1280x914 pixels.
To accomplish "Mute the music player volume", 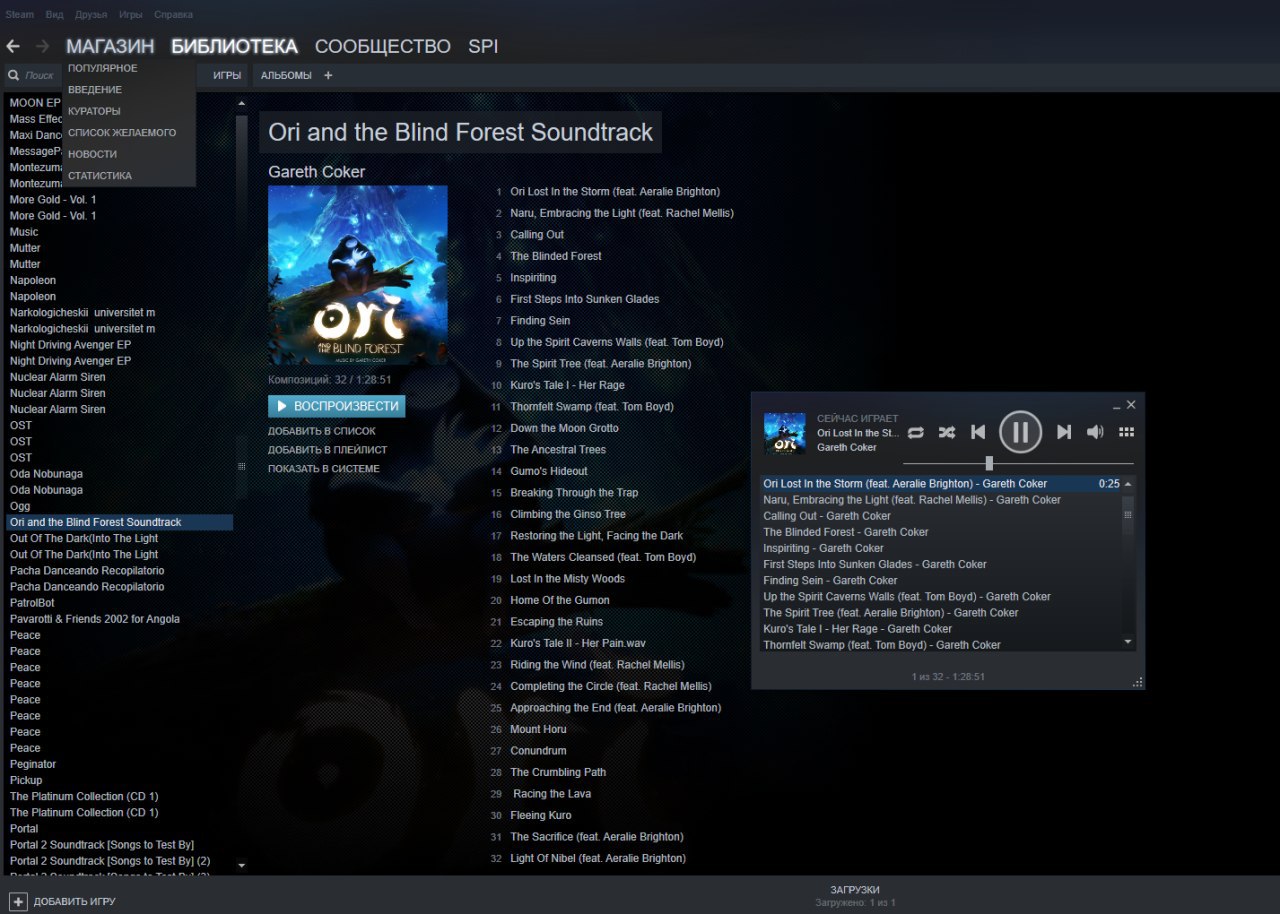I will [1095, 432].
